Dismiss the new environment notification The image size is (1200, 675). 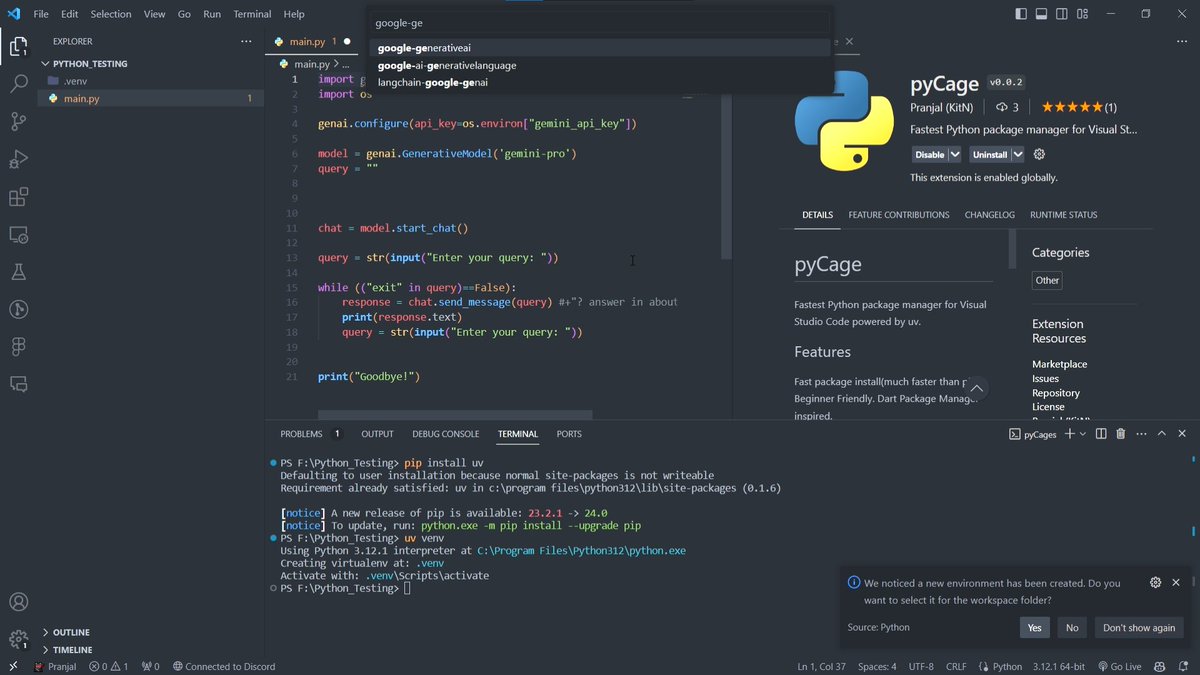point(1176,582)
